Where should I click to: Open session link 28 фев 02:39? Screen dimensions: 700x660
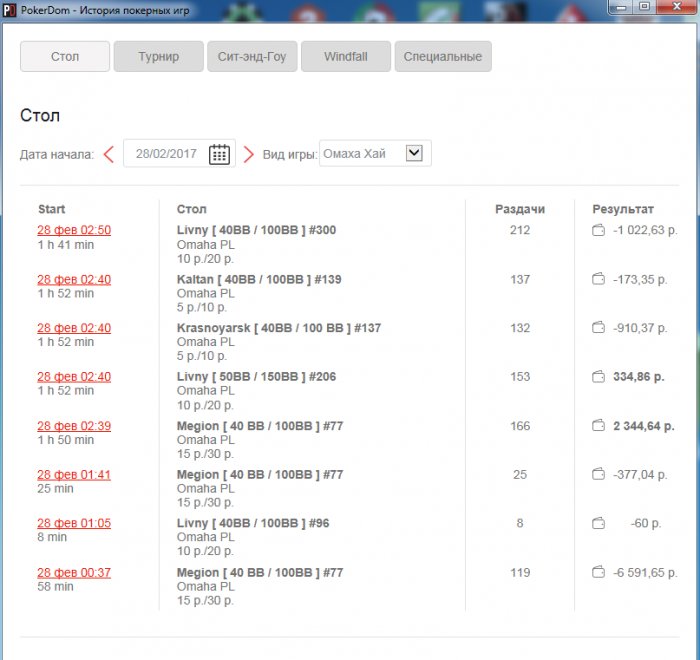click(x=74, y=426)
